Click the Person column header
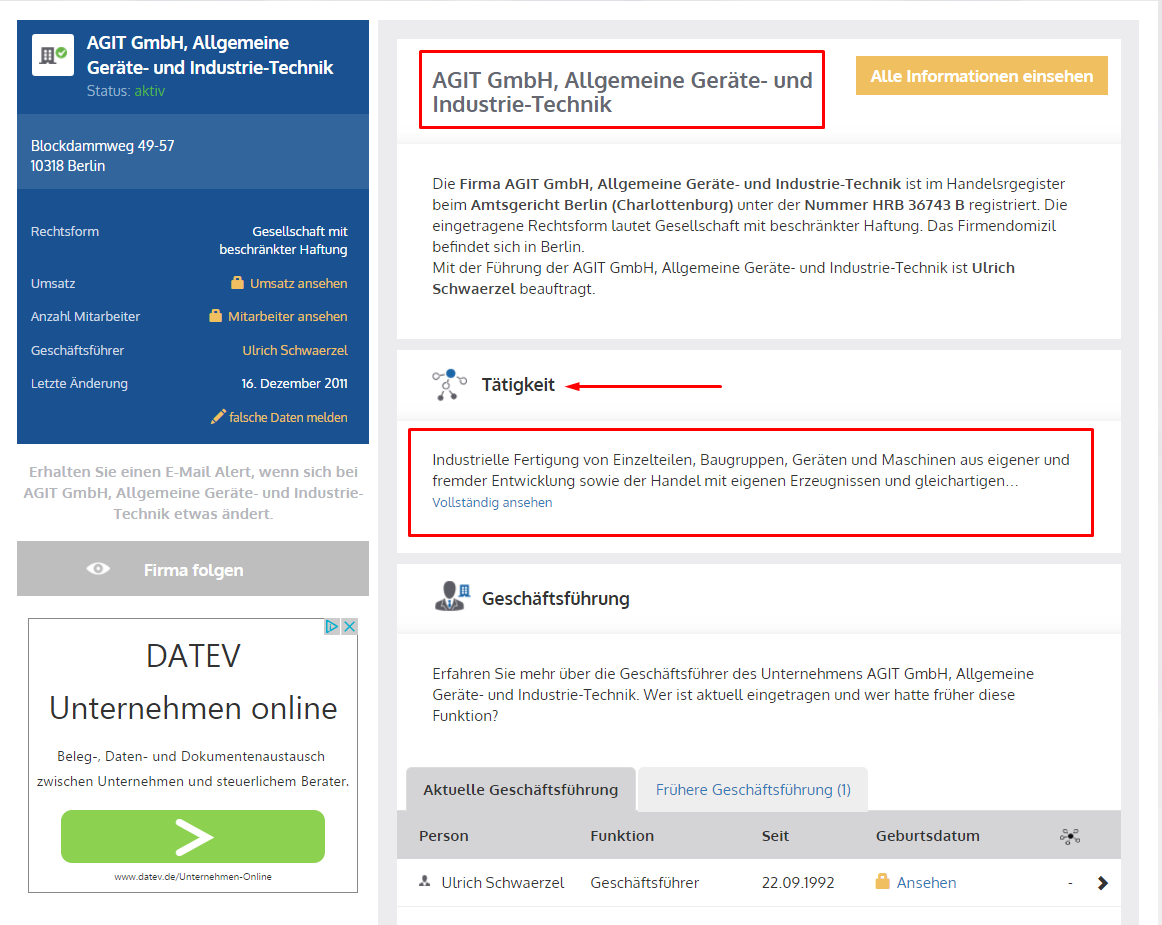This screenshot has width=1162, height=925. (x=444, y=836)
